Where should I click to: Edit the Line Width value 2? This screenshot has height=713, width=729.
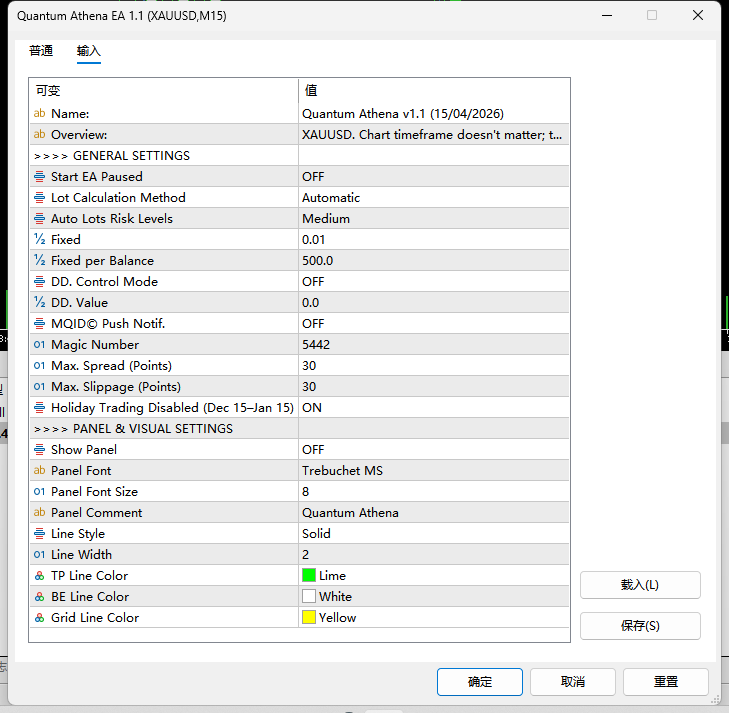point(434,555)
